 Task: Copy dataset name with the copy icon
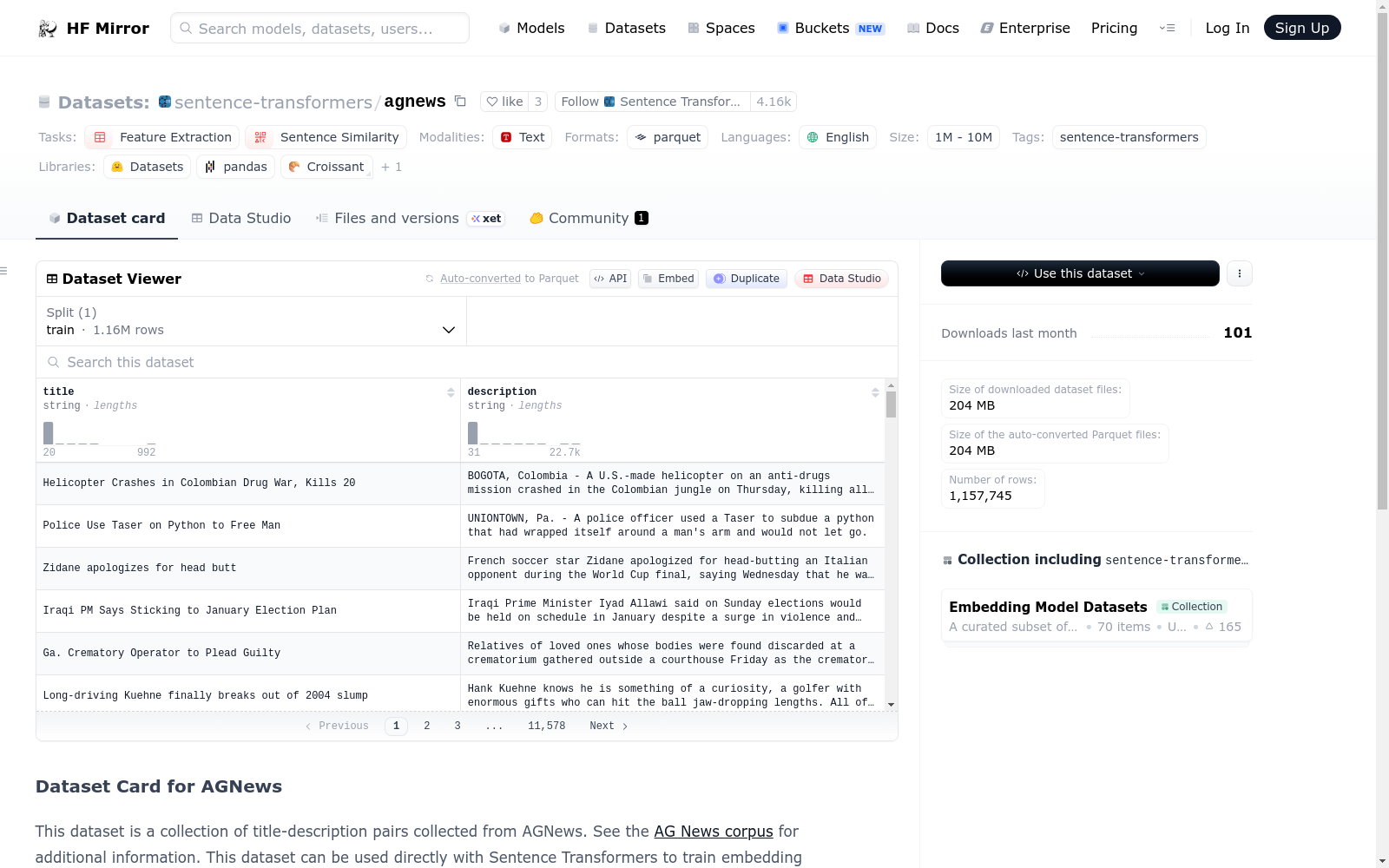coord(461,102)
